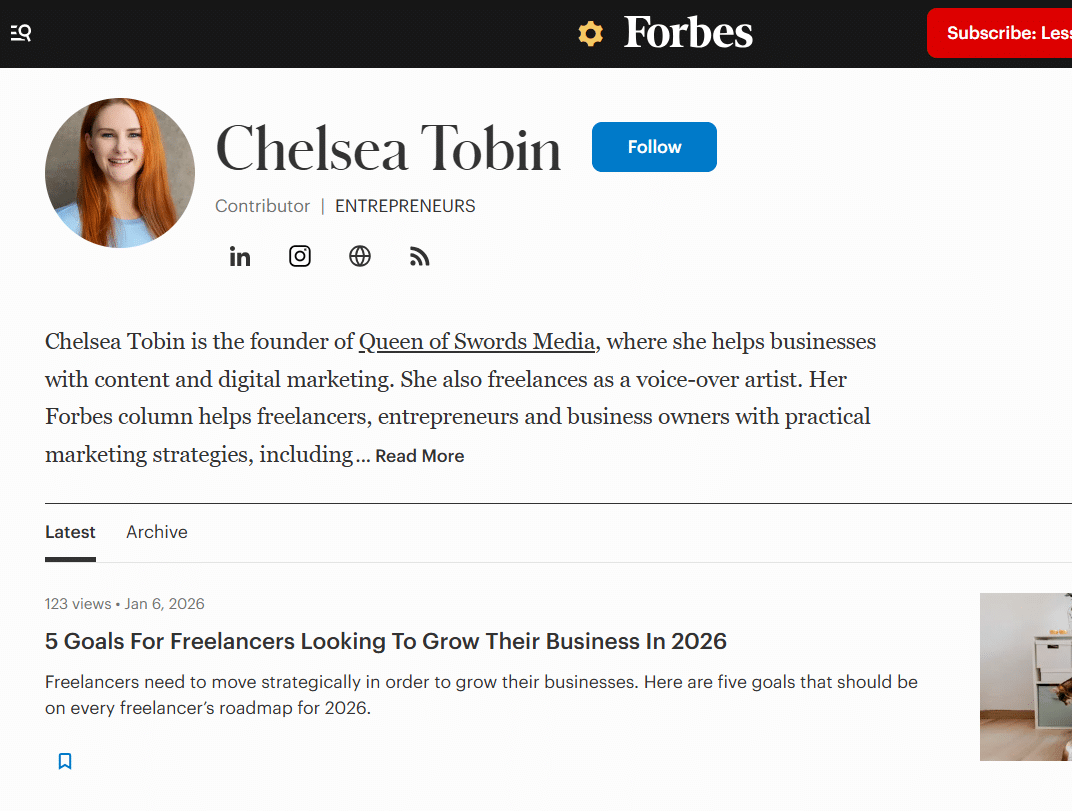Screen dimensions: 1072x811
Task: Open Chelsea Tobin's profile photo
Action: 120,173
